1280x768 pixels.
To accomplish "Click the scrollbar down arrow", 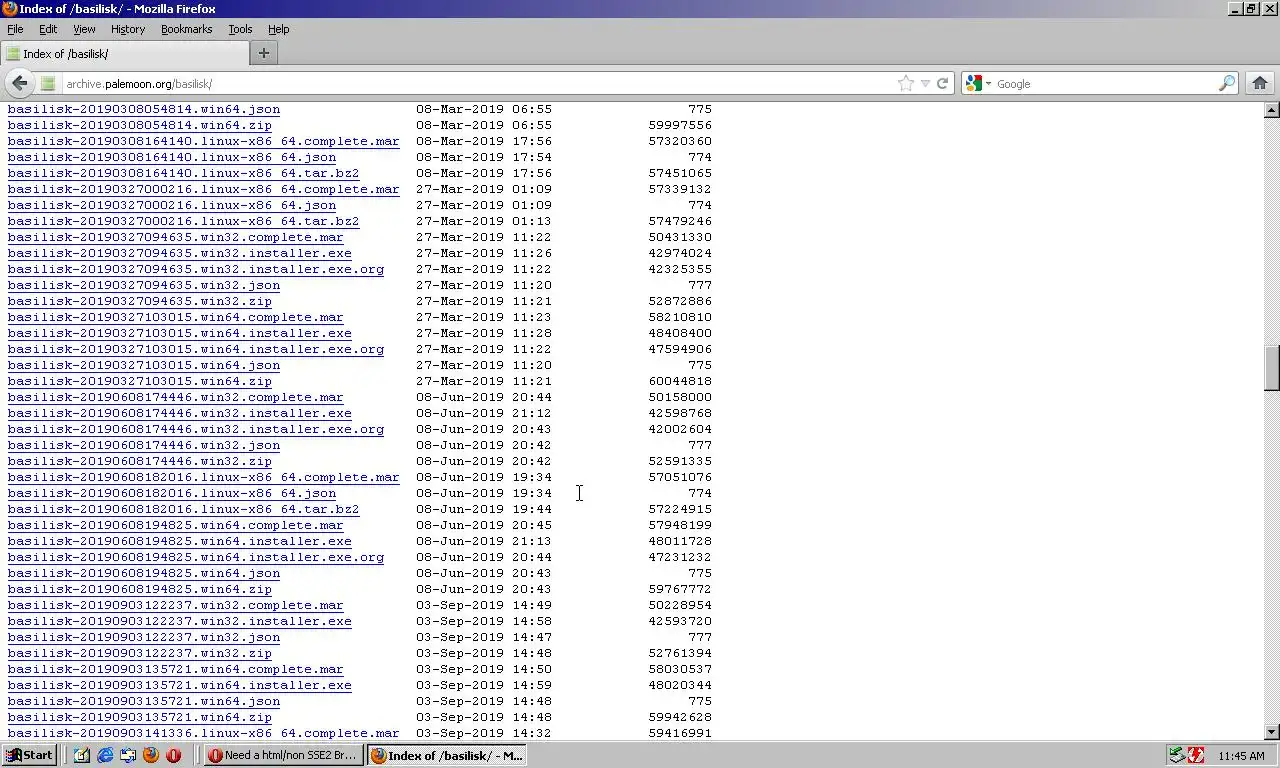I will [1272, 732].
